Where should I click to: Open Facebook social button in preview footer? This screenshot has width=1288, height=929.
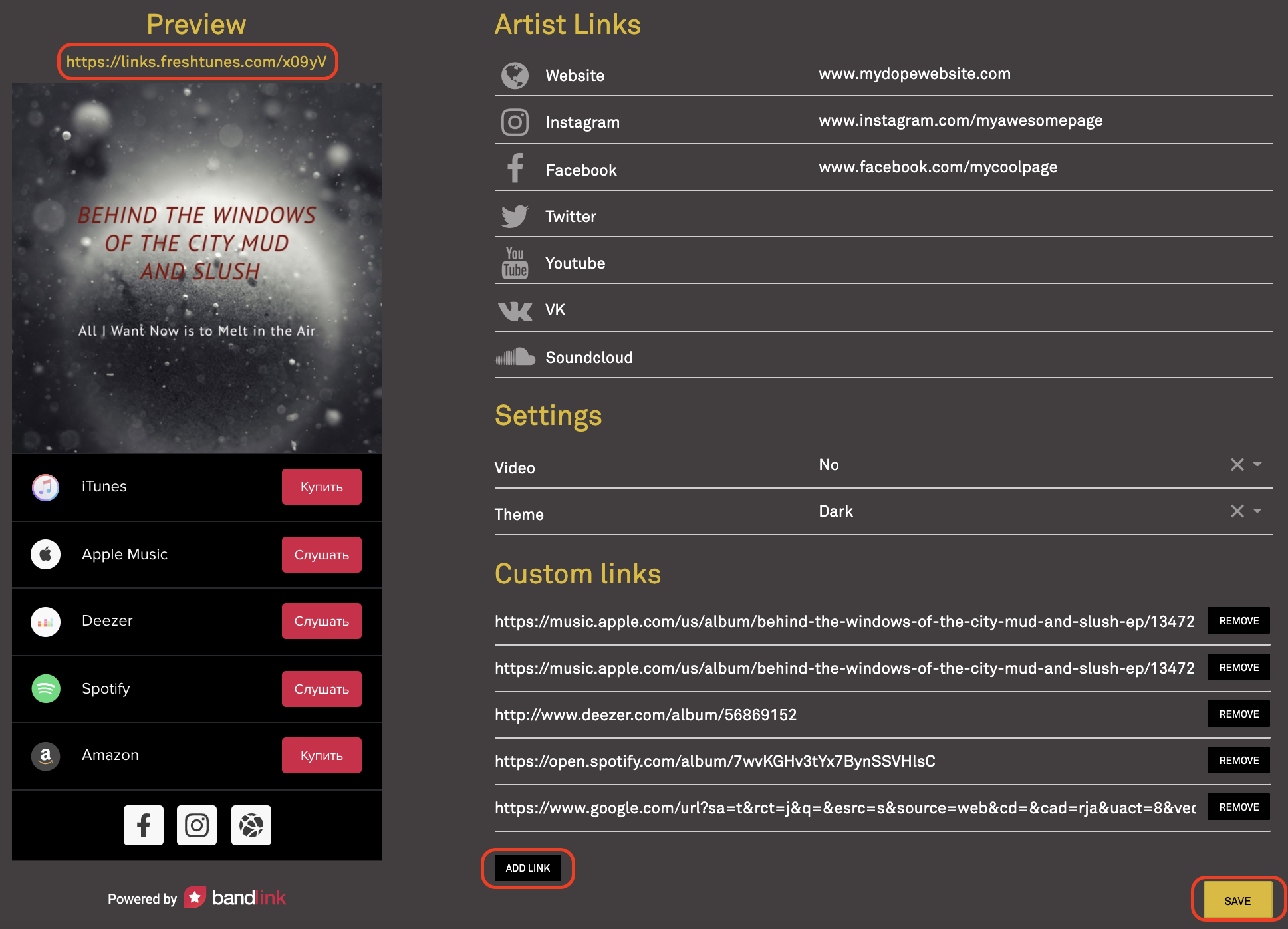click(144, 825)
